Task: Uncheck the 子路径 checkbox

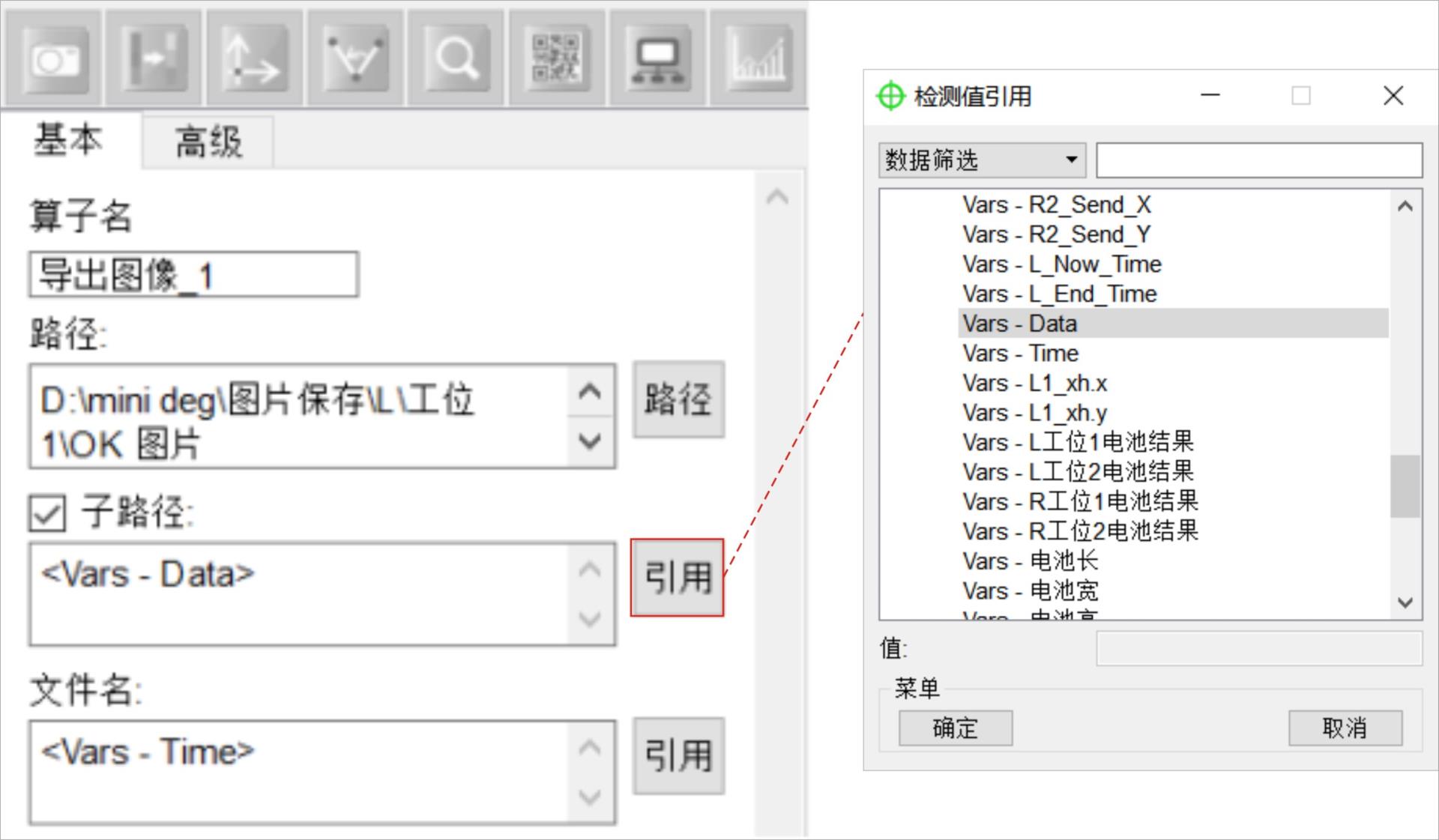Action: [48, 513]
